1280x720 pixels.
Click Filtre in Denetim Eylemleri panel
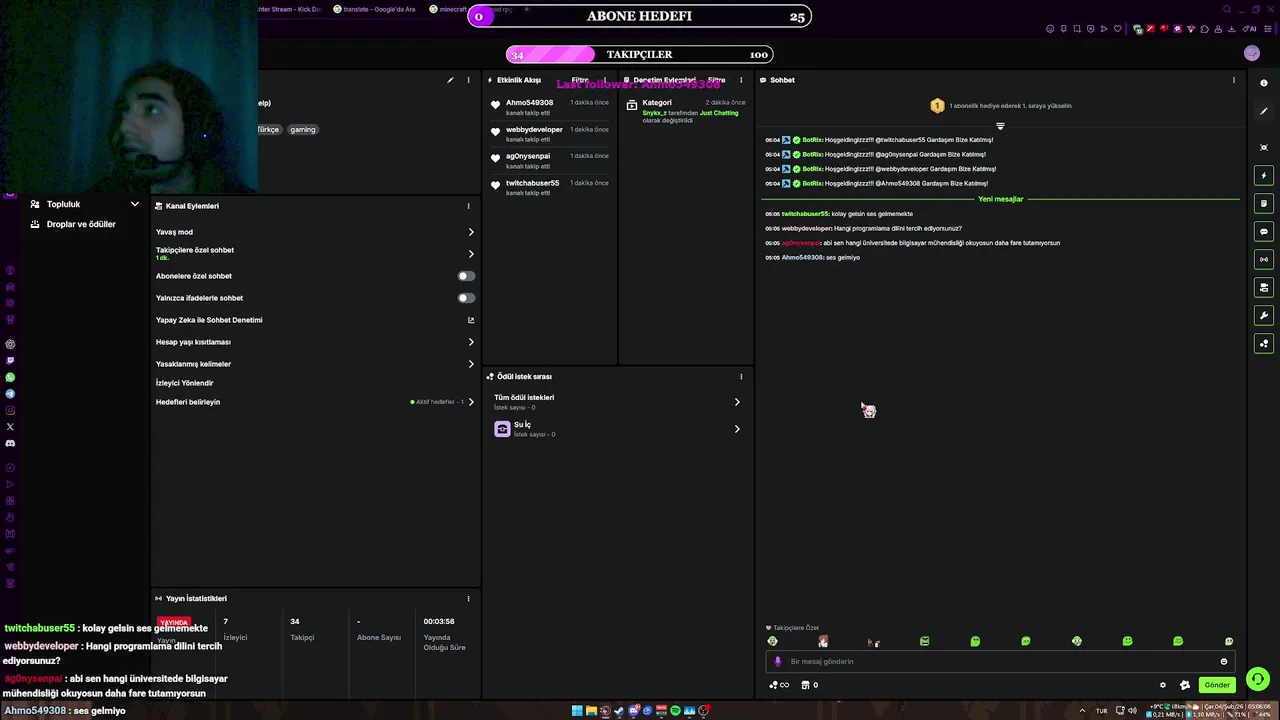[717, 80]
